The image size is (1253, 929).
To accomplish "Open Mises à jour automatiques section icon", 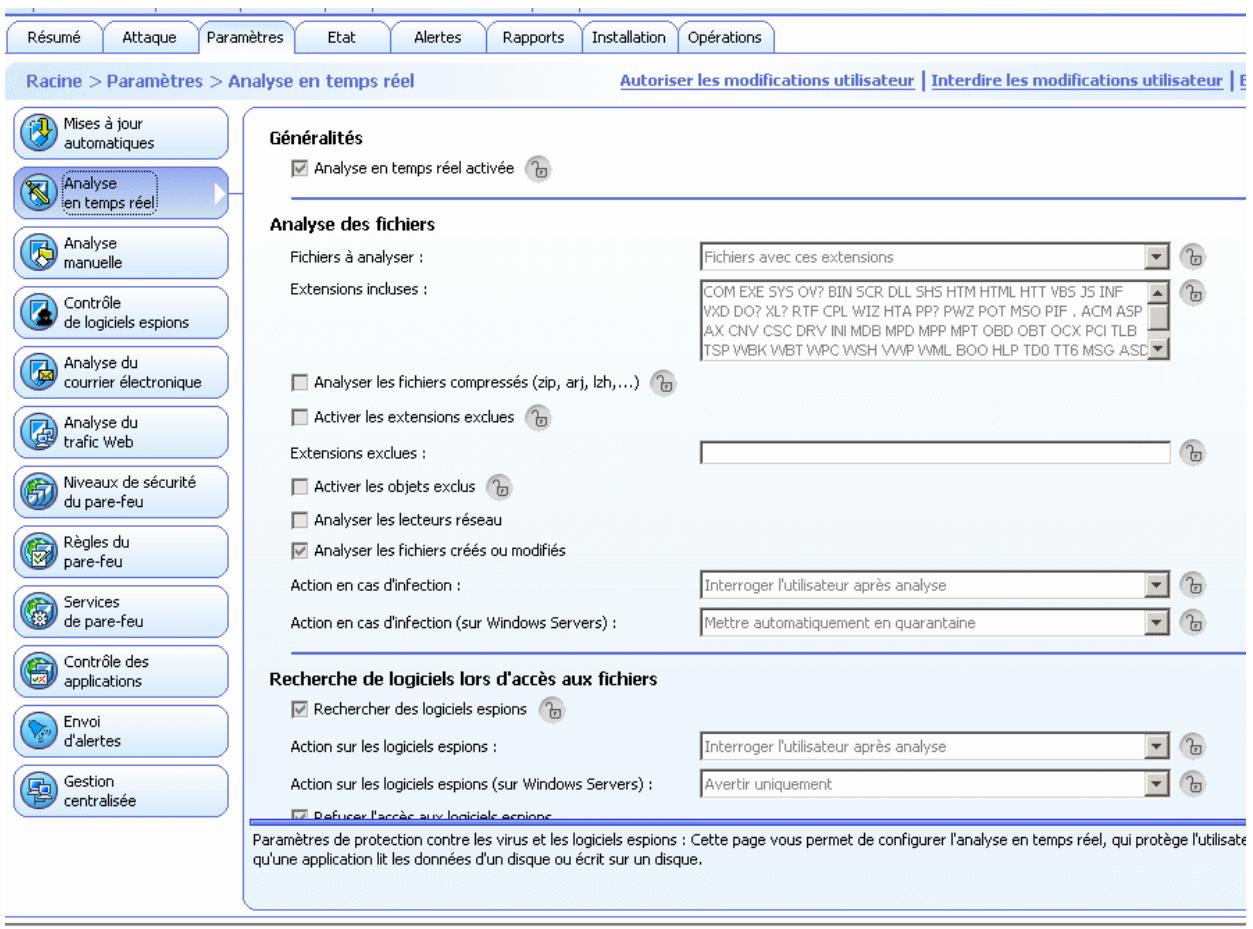I will tap(39, 135).
